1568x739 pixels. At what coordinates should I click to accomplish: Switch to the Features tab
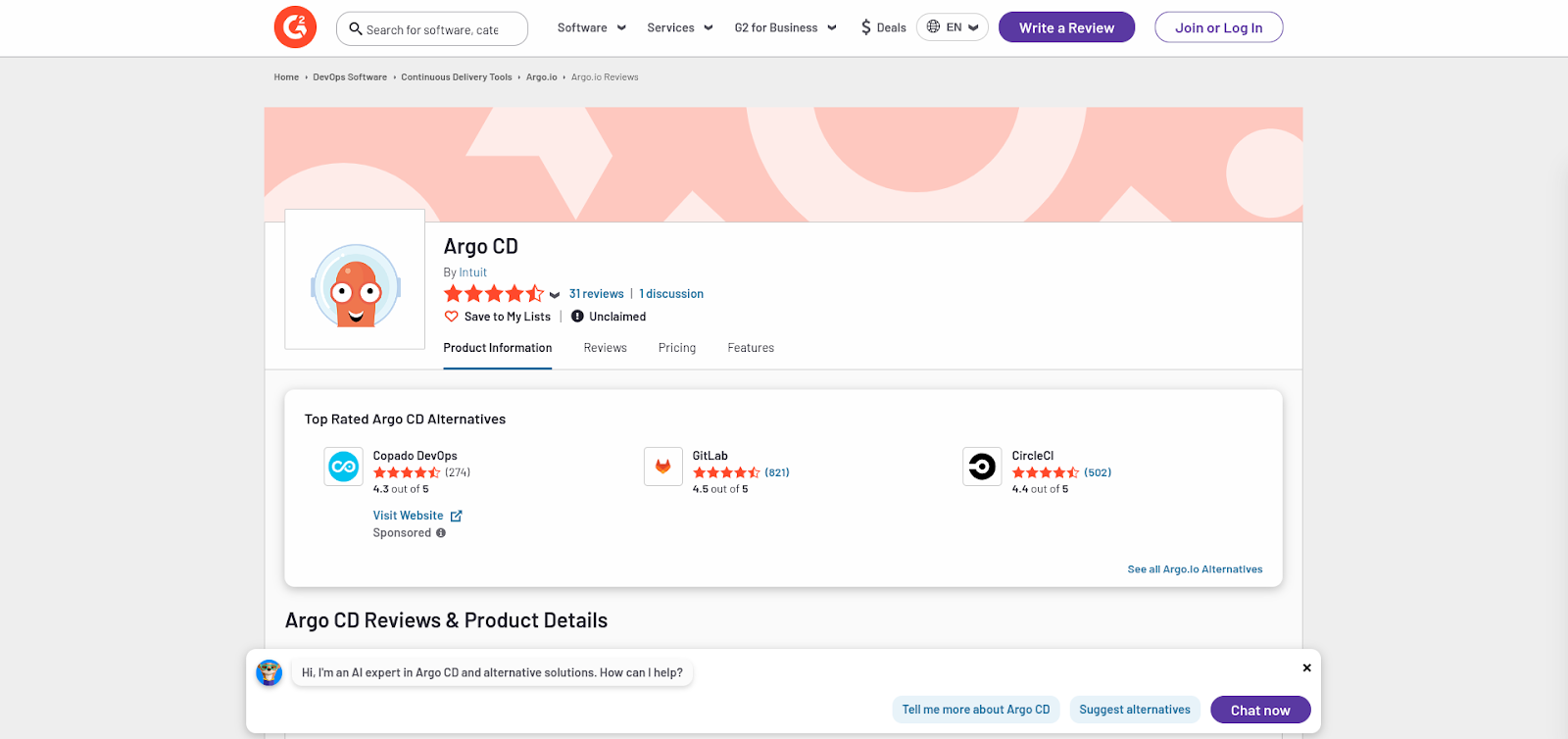[751, 348]
